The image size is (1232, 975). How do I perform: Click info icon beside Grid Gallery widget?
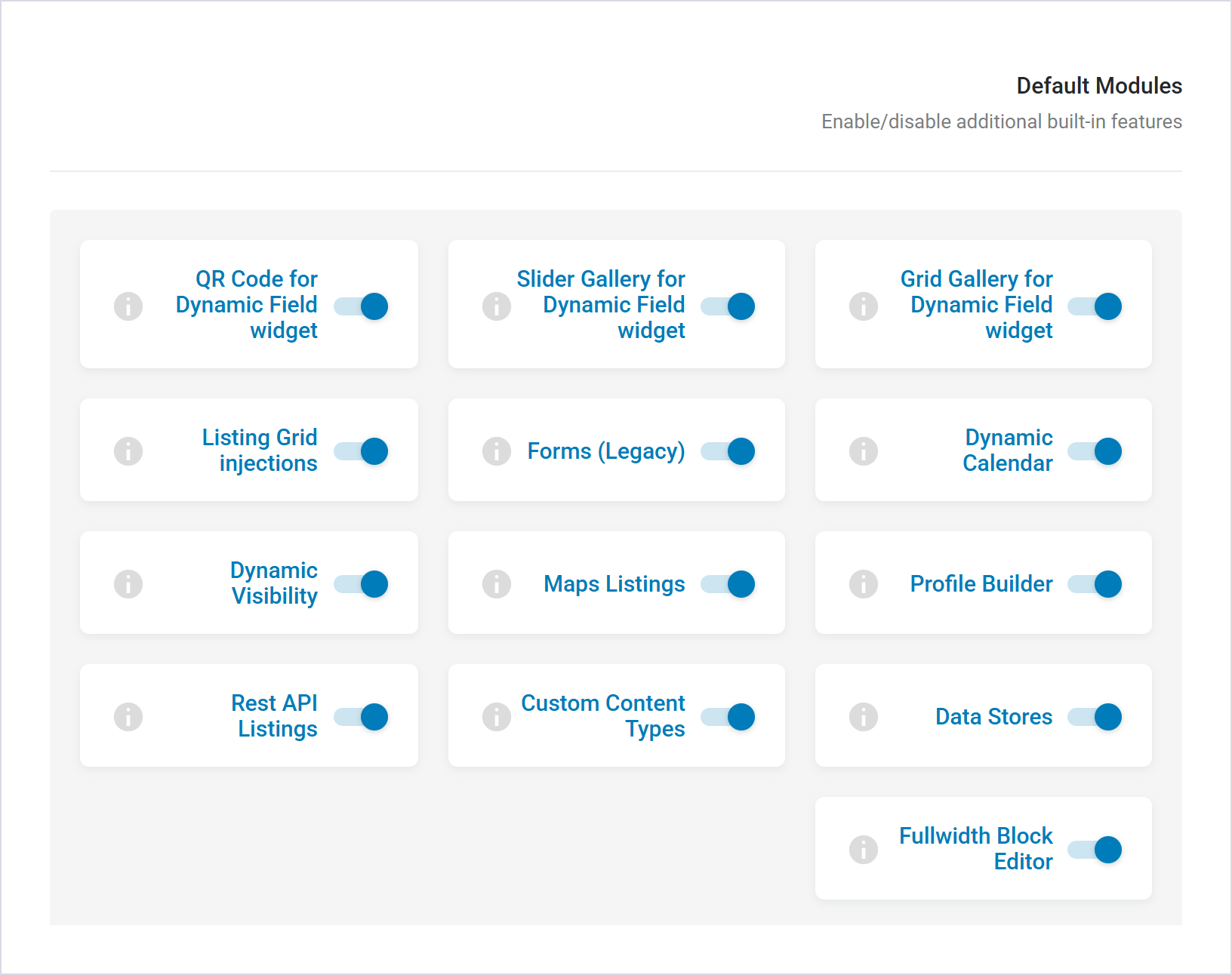[864, 306]
